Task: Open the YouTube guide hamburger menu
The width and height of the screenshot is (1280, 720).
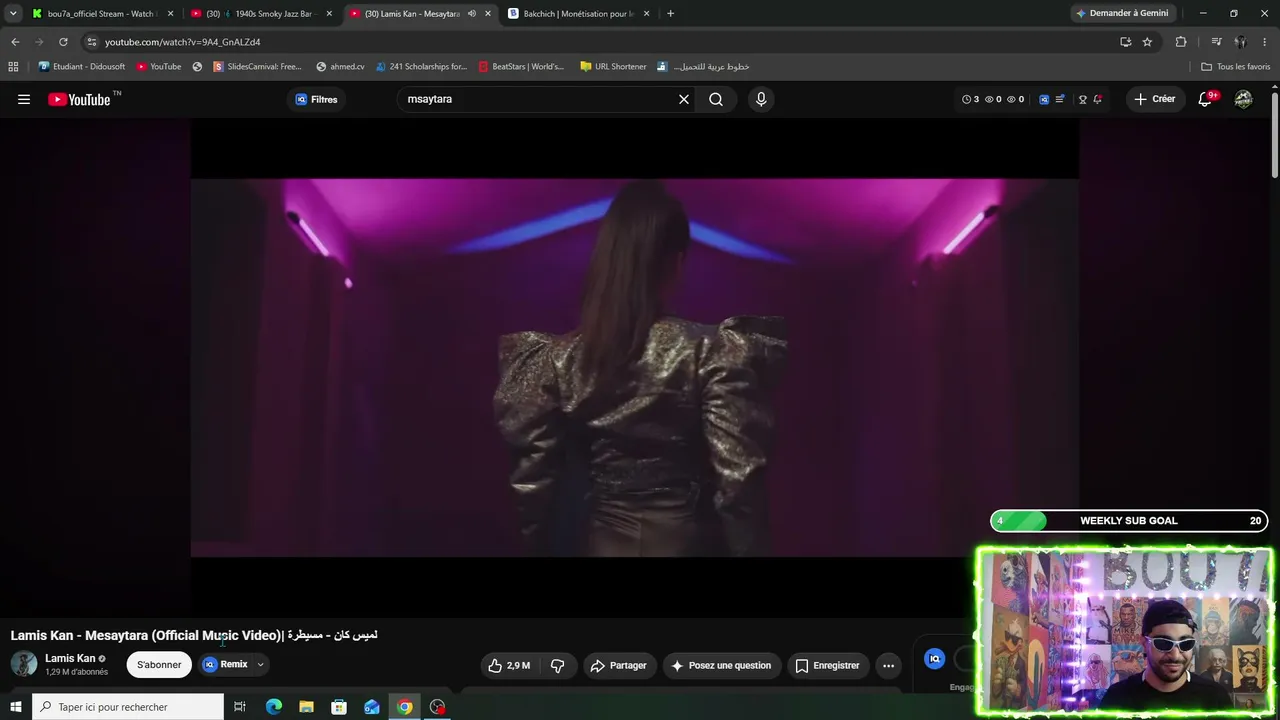Action: point(24,99)
